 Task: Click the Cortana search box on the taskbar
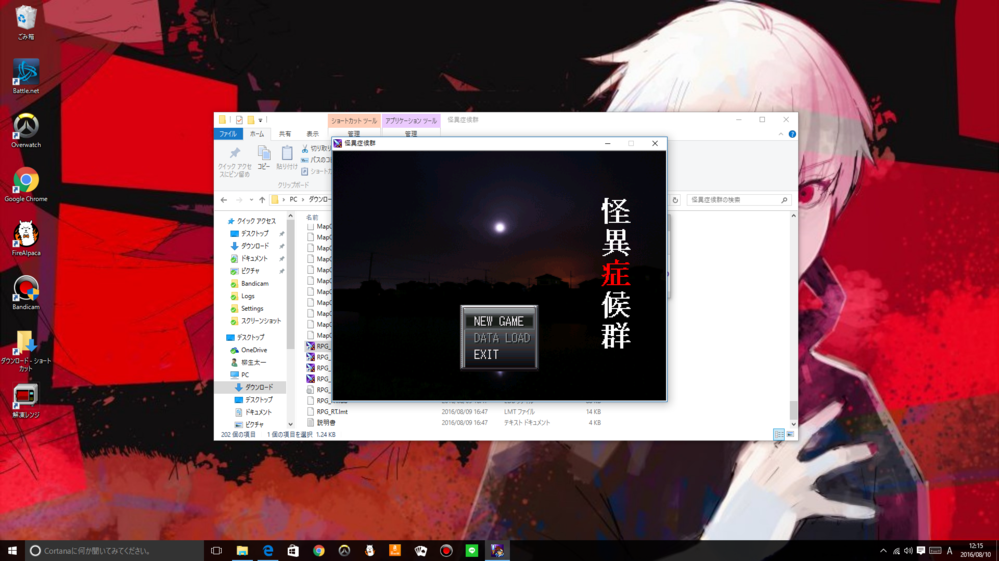click(x=115, y=551)
